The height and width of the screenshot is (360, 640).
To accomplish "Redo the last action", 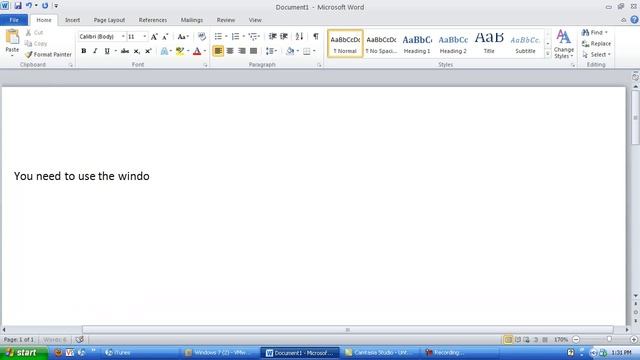I will click(x=45, y=6).
